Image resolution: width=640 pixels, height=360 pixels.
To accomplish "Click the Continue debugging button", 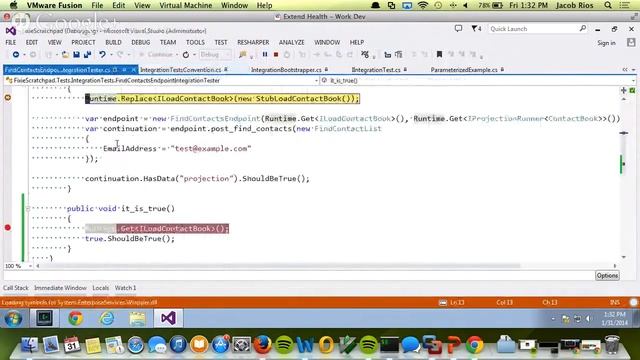I will pos(156,55).
